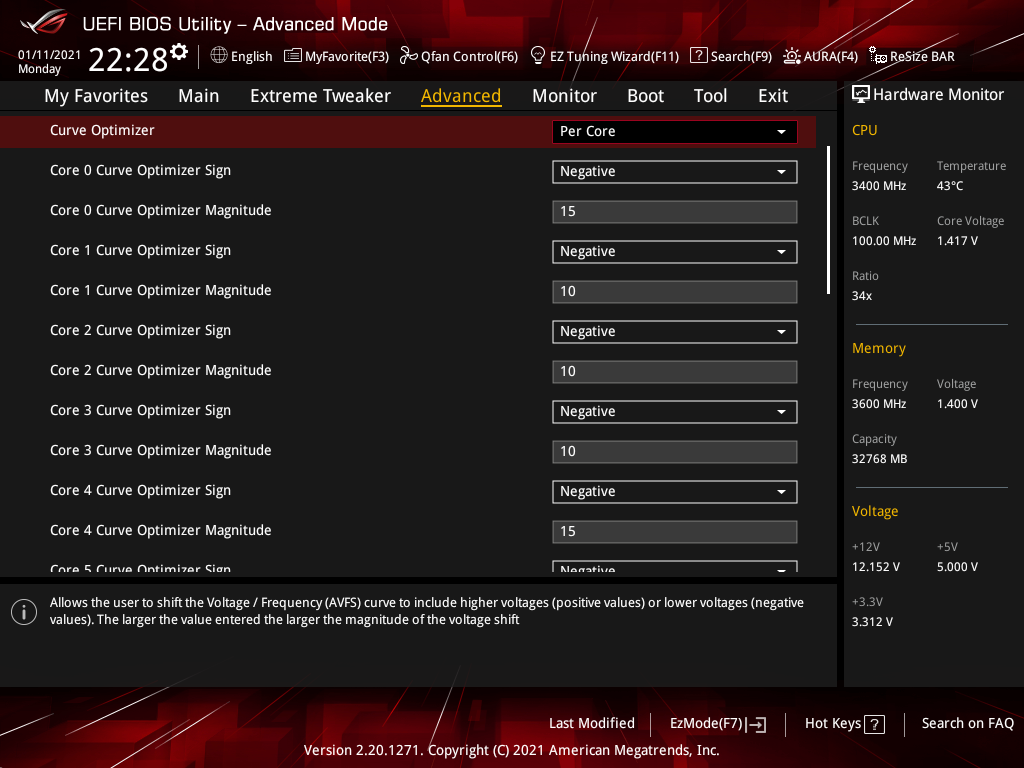Click Core 0 Curve Optimizer Magnitude field
Screen dimensions: 1024x768
pos(675,212)
